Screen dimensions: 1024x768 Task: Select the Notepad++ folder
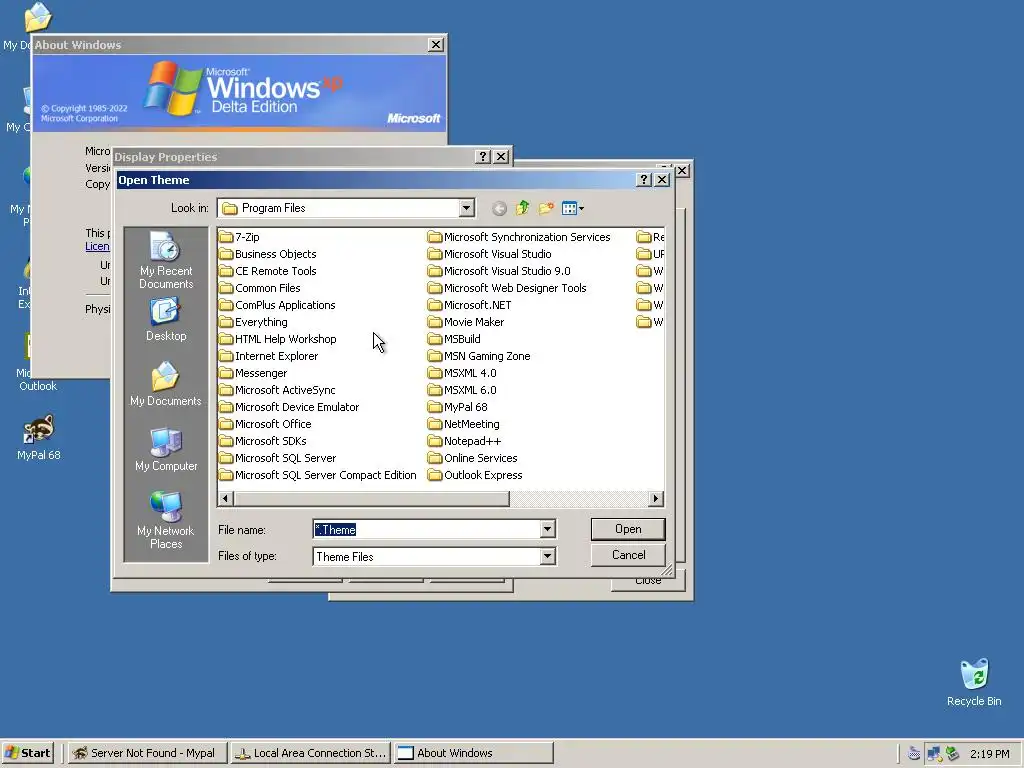[x=465, y=441]
